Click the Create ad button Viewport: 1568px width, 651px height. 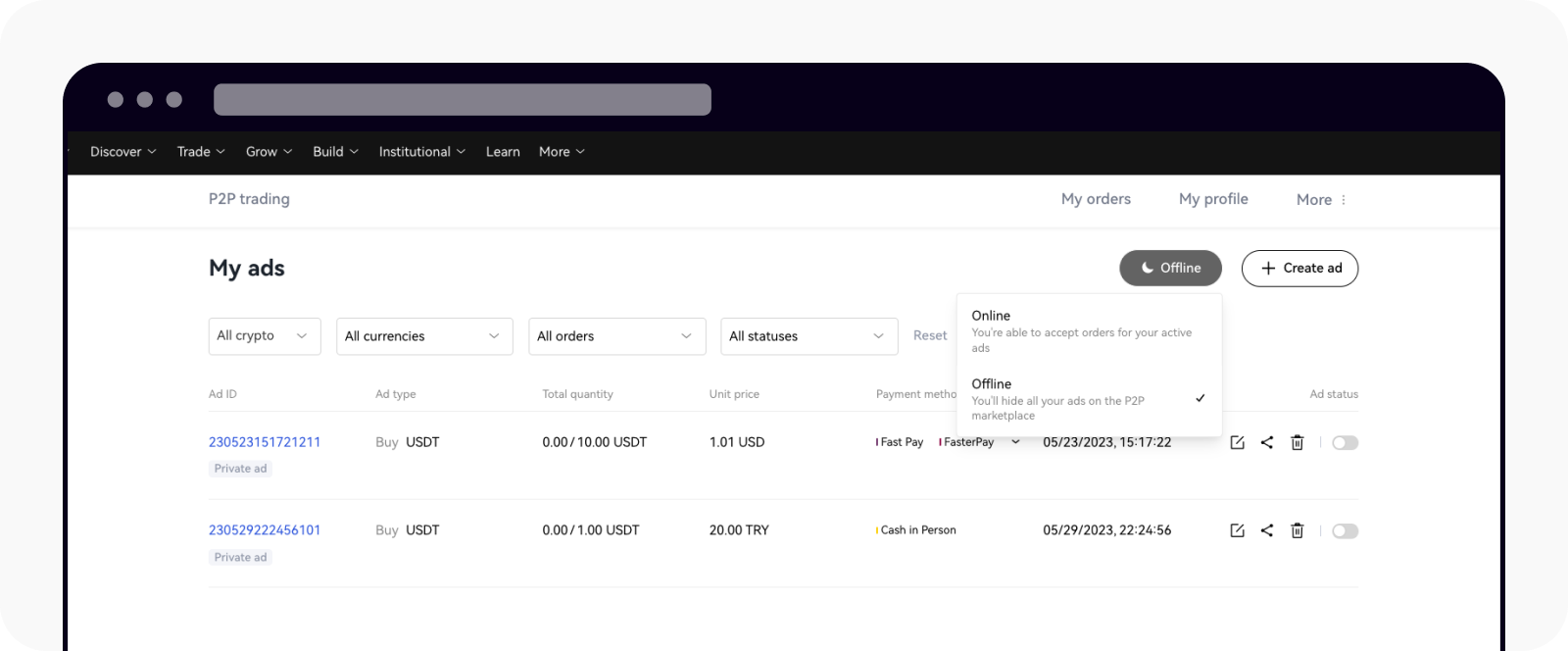[x=1299, y=268]
